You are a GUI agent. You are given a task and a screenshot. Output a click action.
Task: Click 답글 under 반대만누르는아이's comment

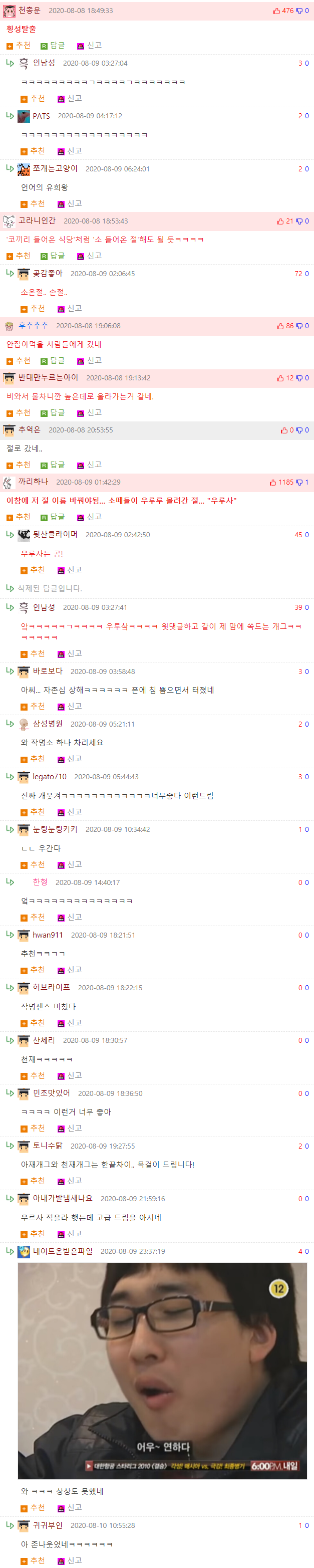tap(53, 413)
